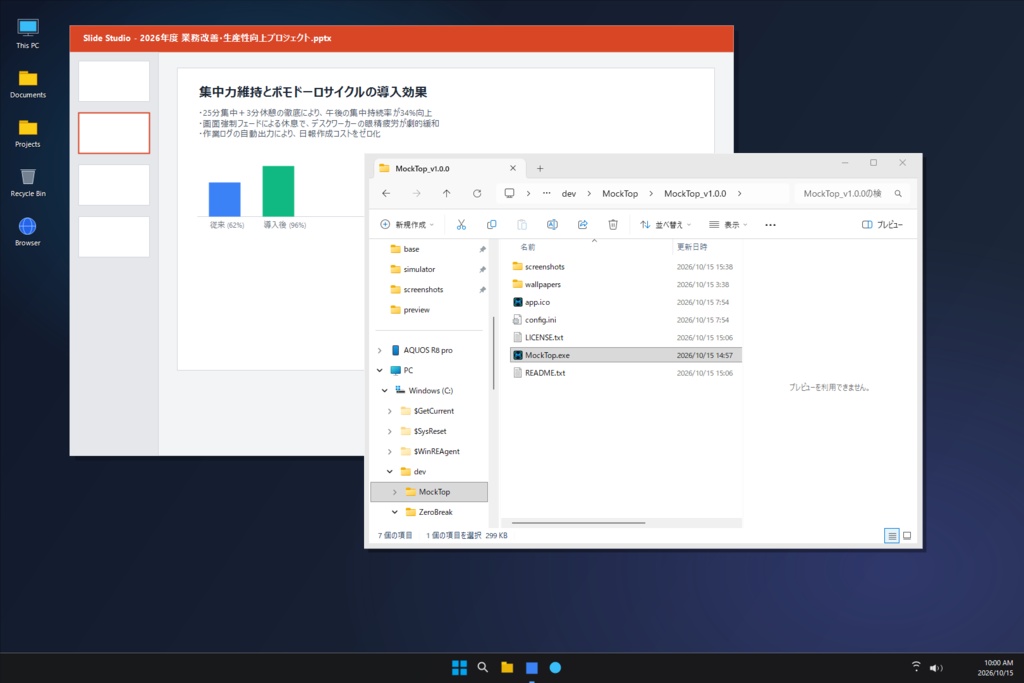This screenshot has width=1024, height=683.
Task: Open a new Explorer tab with plus
Action: (540, 168)
